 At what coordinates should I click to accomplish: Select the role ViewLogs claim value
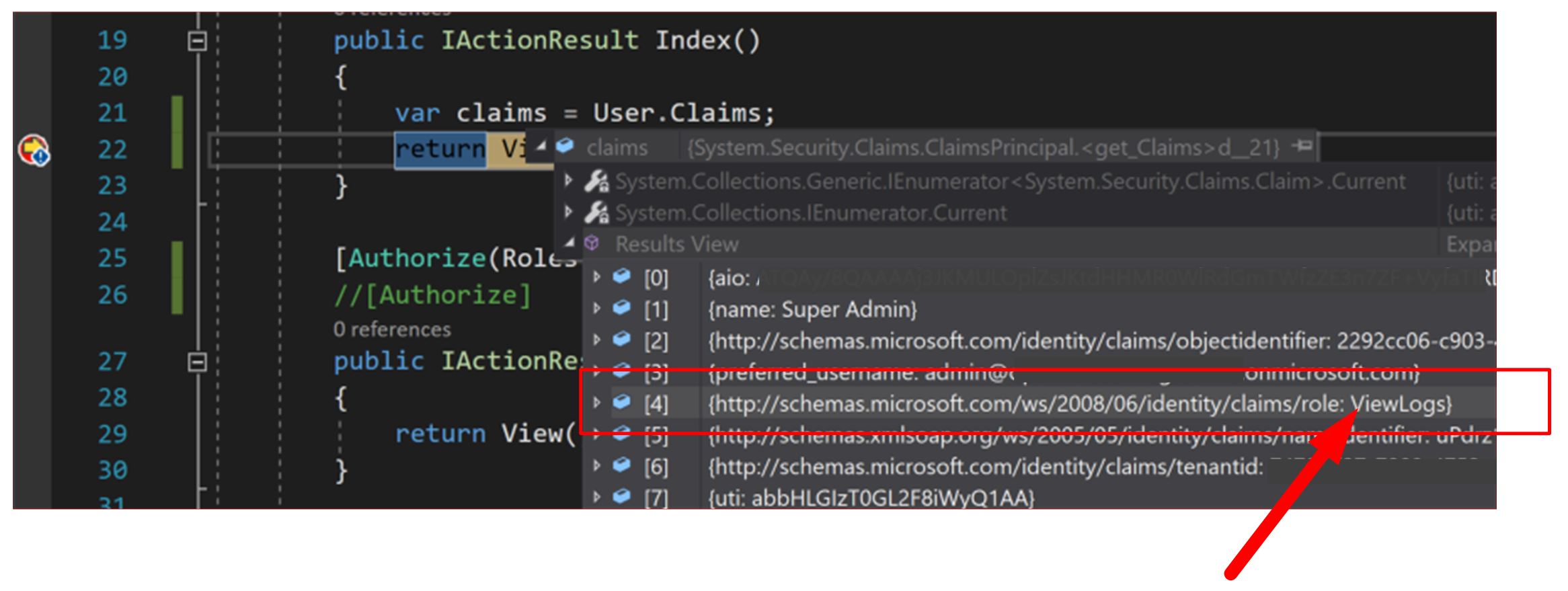pyautogui.click(x=1080, y=404)
